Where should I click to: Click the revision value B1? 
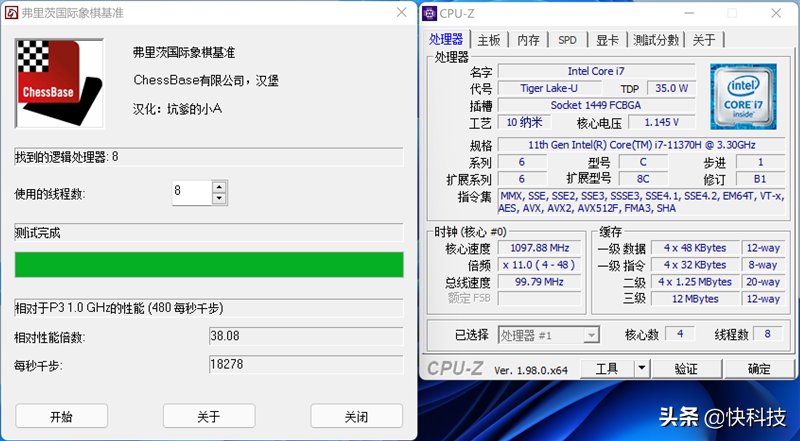click(x=760, y=179)
